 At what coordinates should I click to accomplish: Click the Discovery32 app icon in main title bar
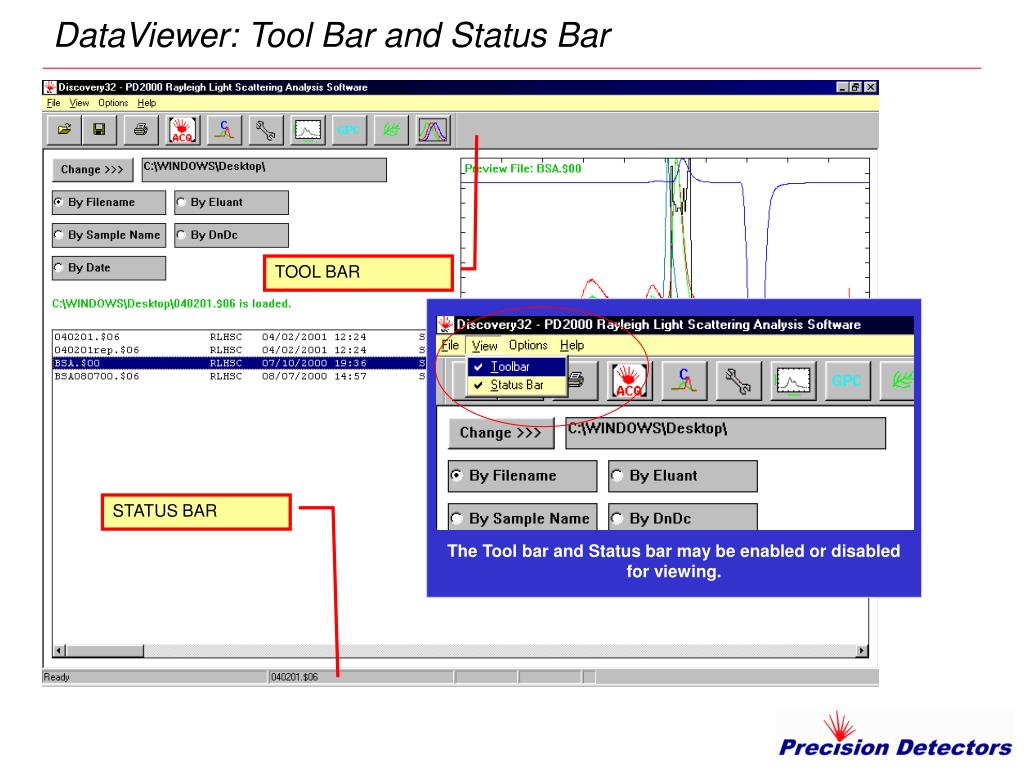click(50, 87)
